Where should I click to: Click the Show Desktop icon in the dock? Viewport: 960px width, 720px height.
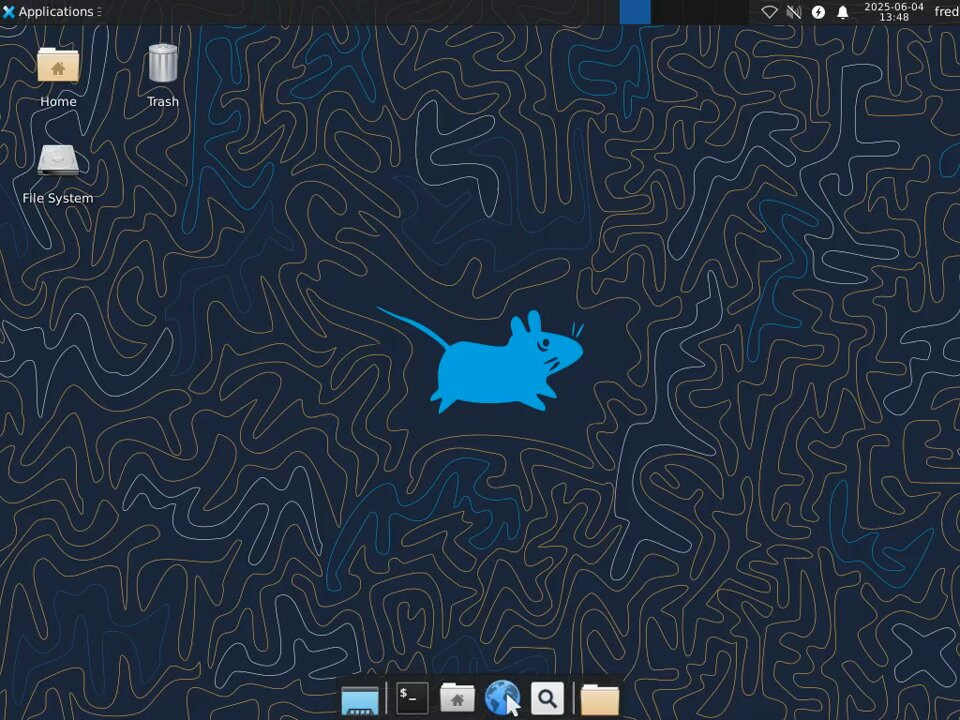[360, 699]
